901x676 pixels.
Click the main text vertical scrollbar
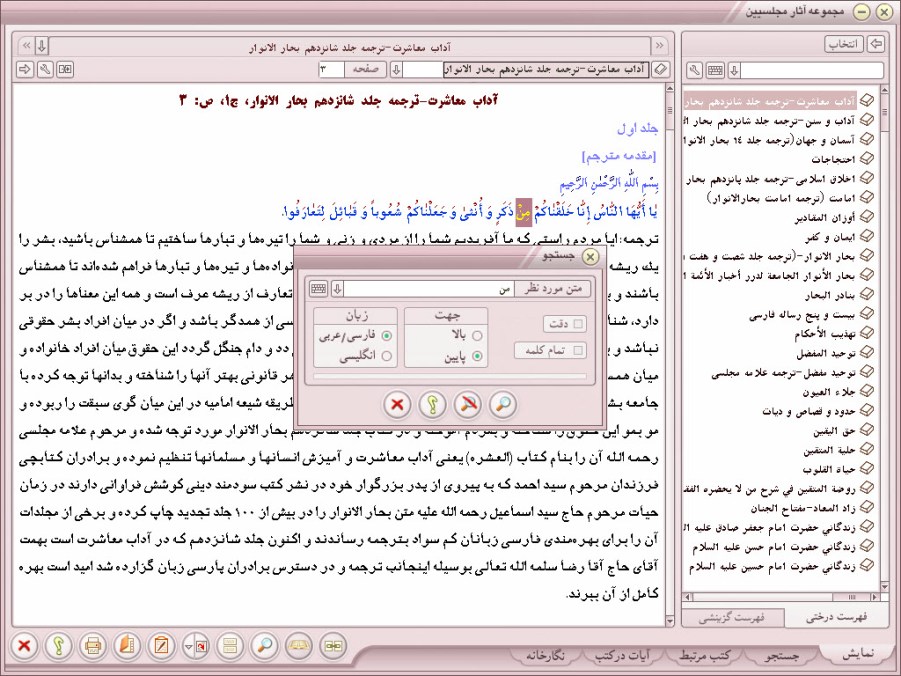(669, 355)
